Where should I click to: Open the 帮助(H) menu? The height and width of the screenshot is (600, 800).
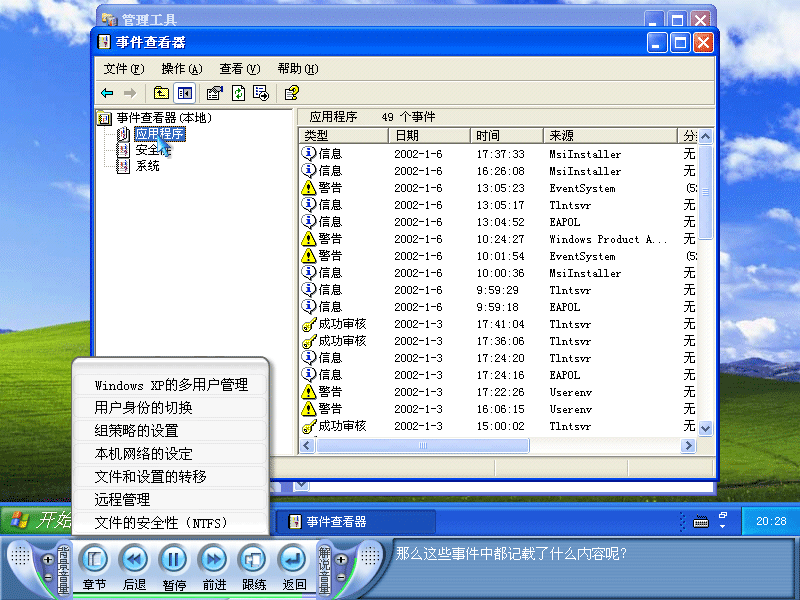297,69
